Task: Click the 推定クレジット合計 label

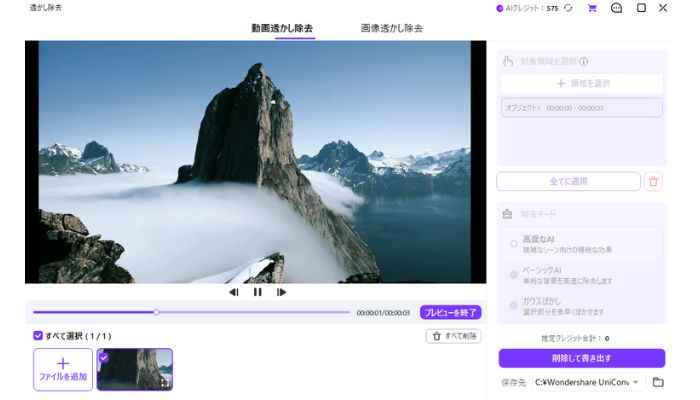Action: (571, 338)
